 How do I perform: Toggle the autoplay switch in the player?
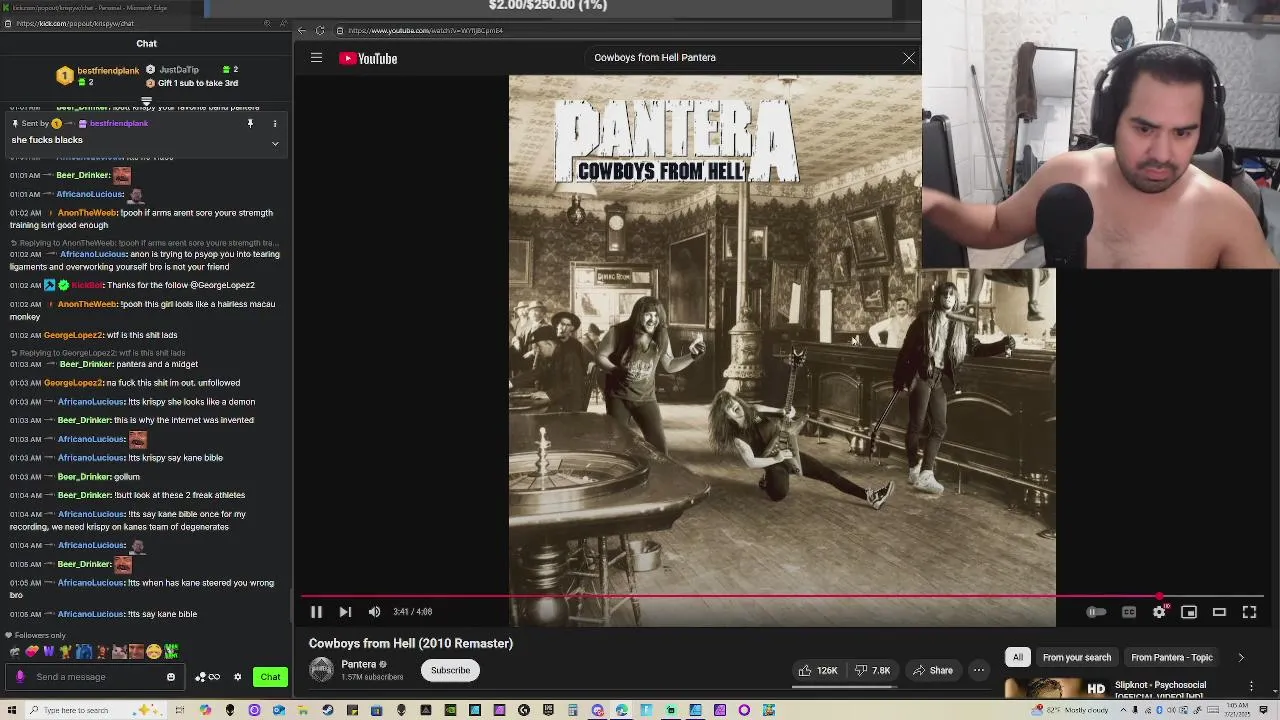1097,612
